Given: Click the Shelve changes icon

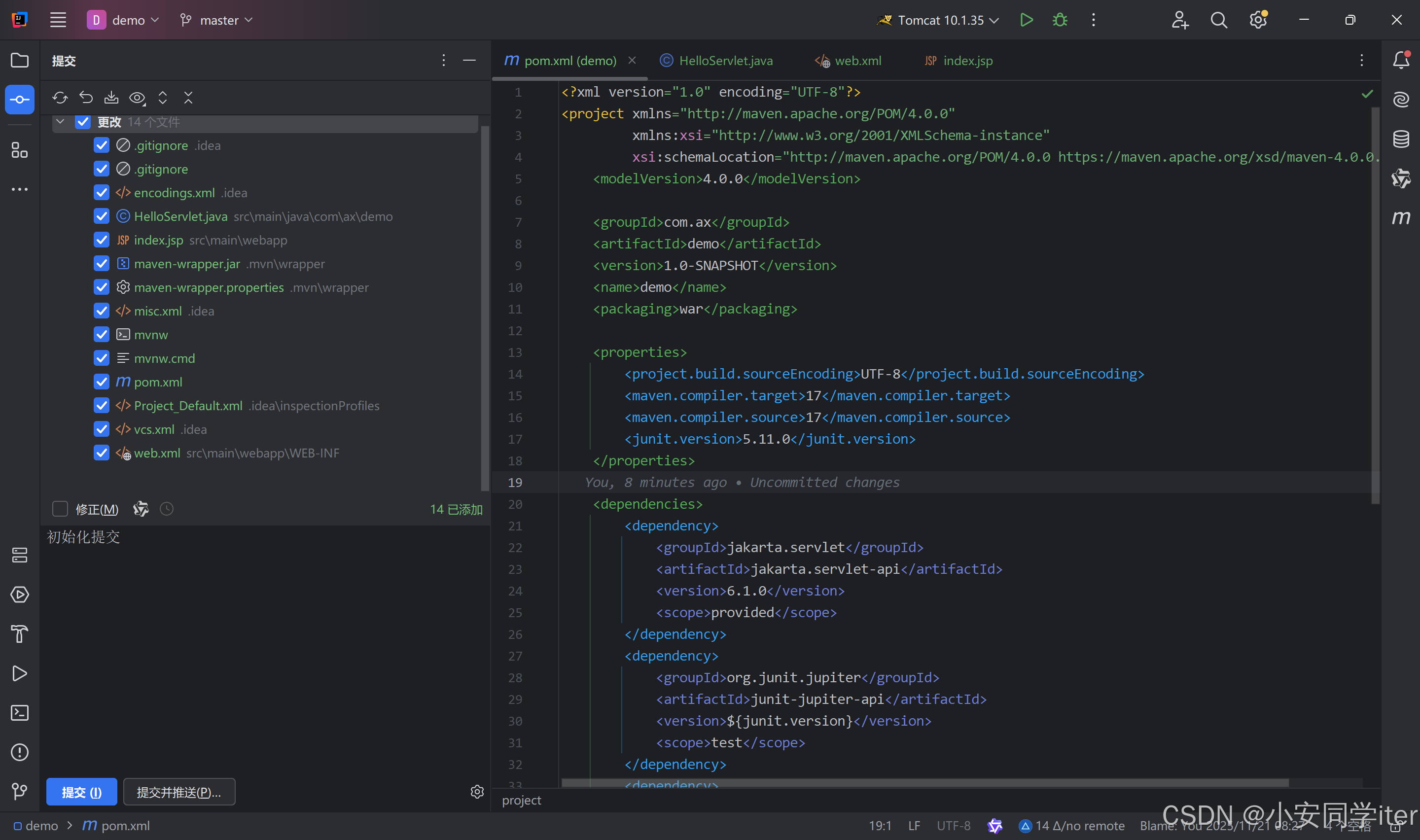Looking at the screenshot, I should pyautogui.click(x=111, y=98).
